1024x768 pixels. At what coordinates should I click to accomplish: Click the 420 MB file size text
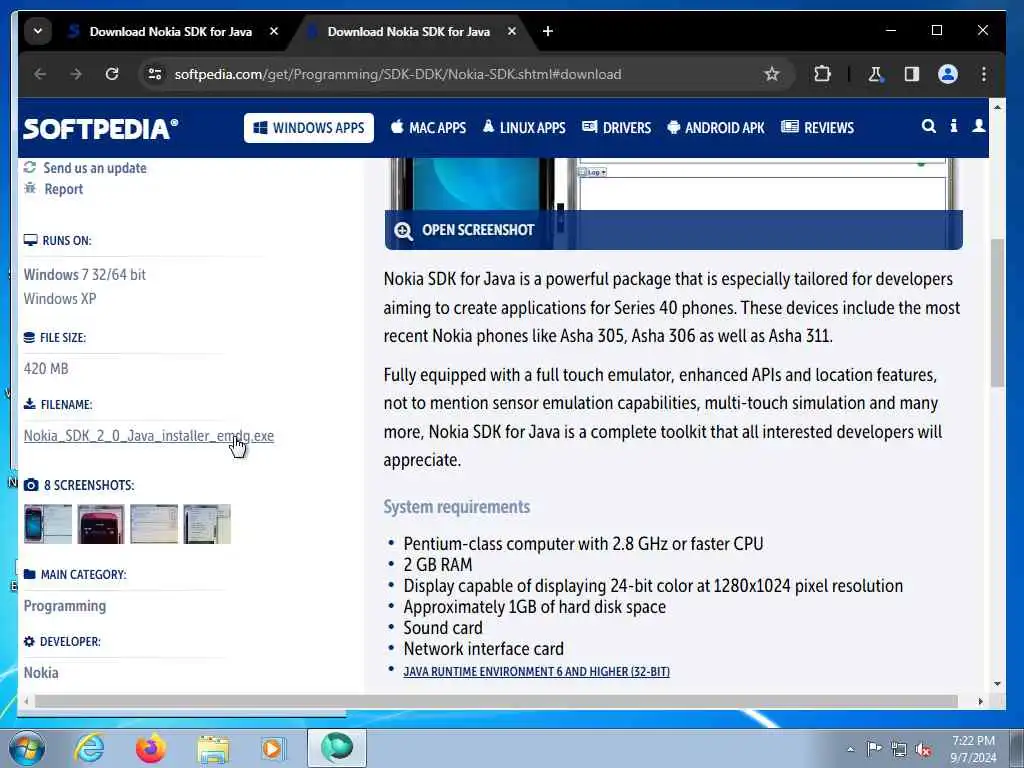coord(46,369)
